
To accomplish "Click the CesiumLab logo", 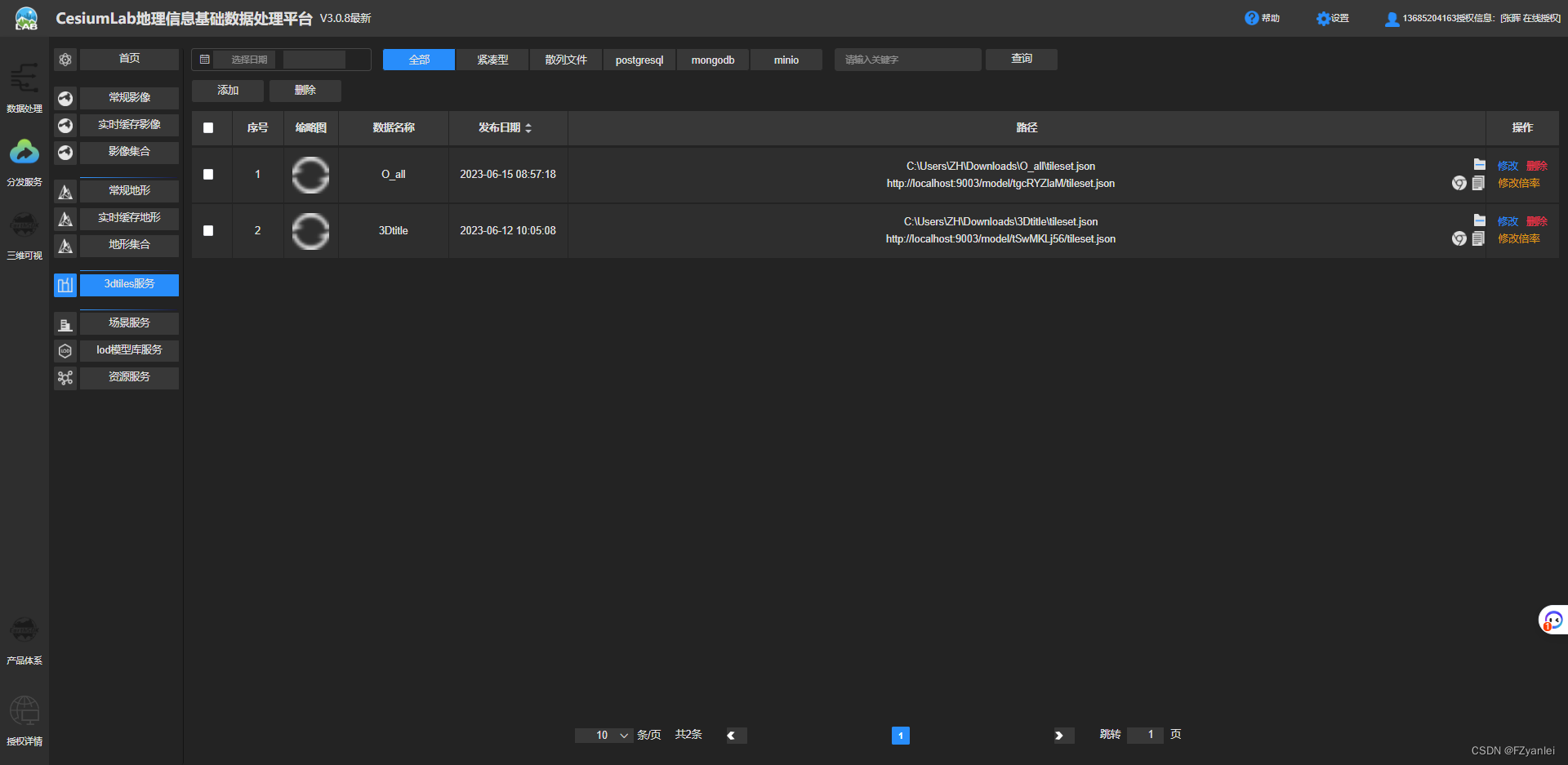I will coord(26,19).
